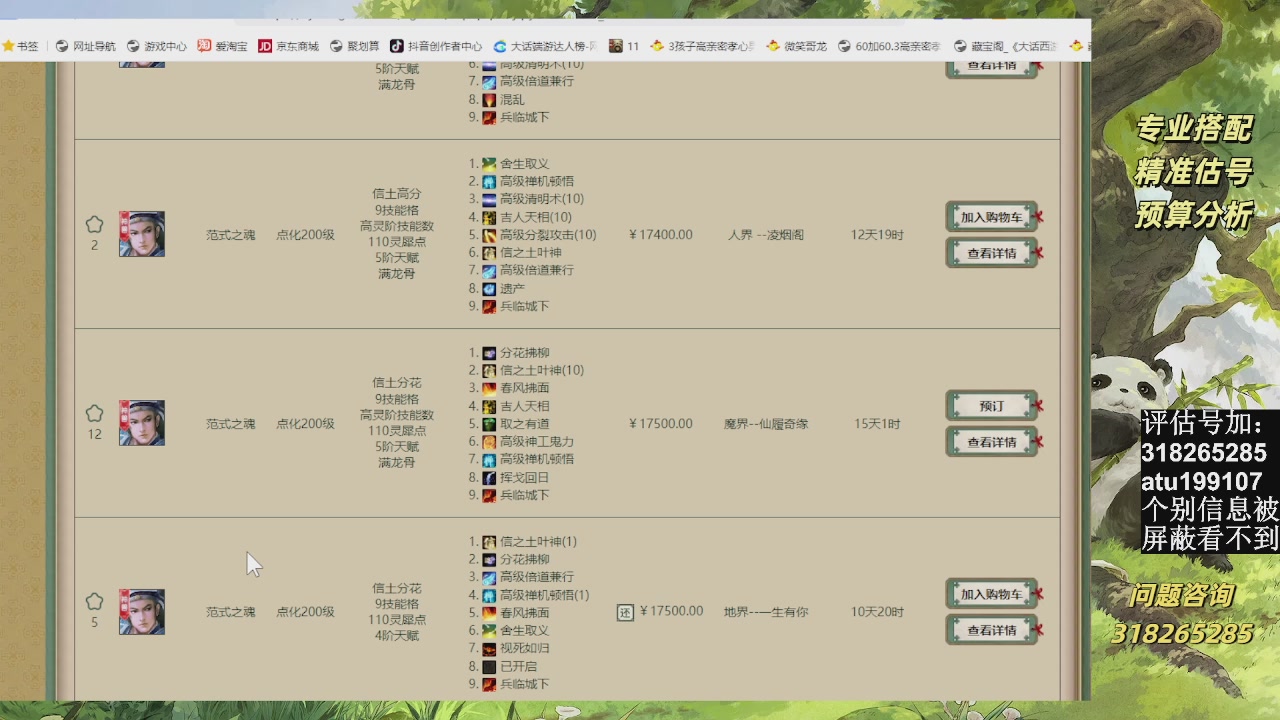Click the 混乱 skill icon
The height and width of the screenshot is (720, 1280).
[489, 100]
